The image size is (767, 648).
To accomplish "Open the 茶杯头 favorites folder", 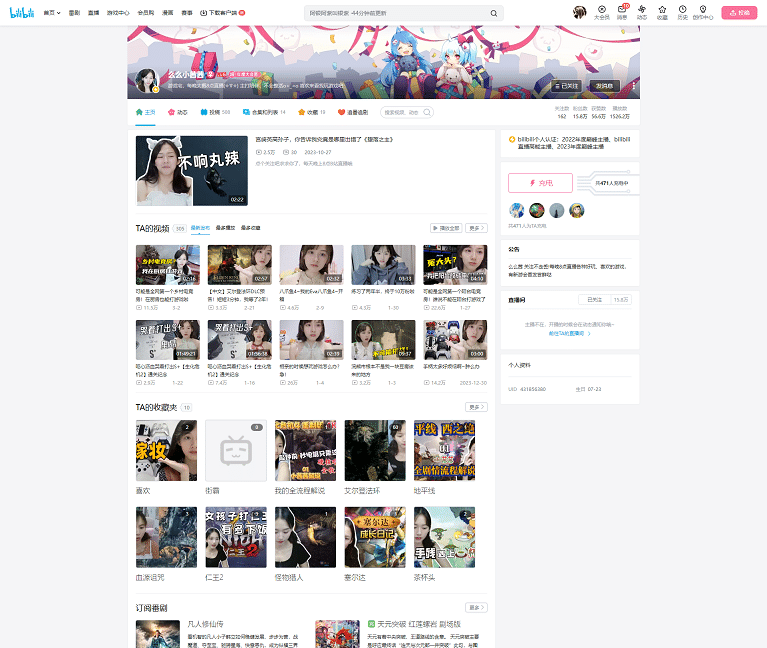I will tap(445, 537).
